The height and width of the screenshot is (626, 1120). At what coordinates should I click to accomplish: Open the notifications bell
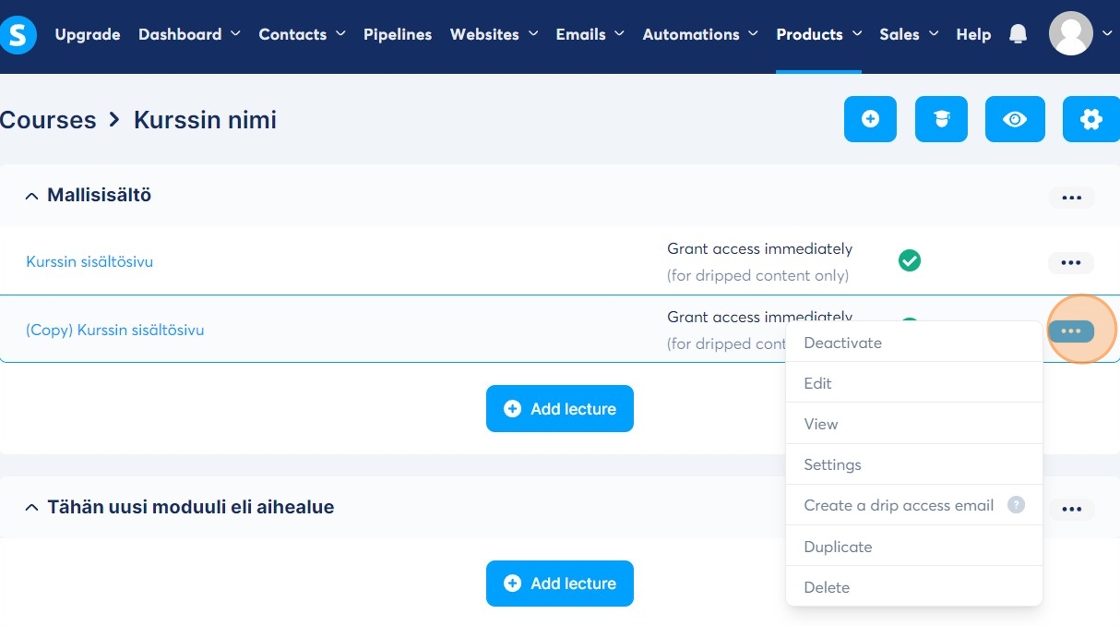click(1018, 35)
